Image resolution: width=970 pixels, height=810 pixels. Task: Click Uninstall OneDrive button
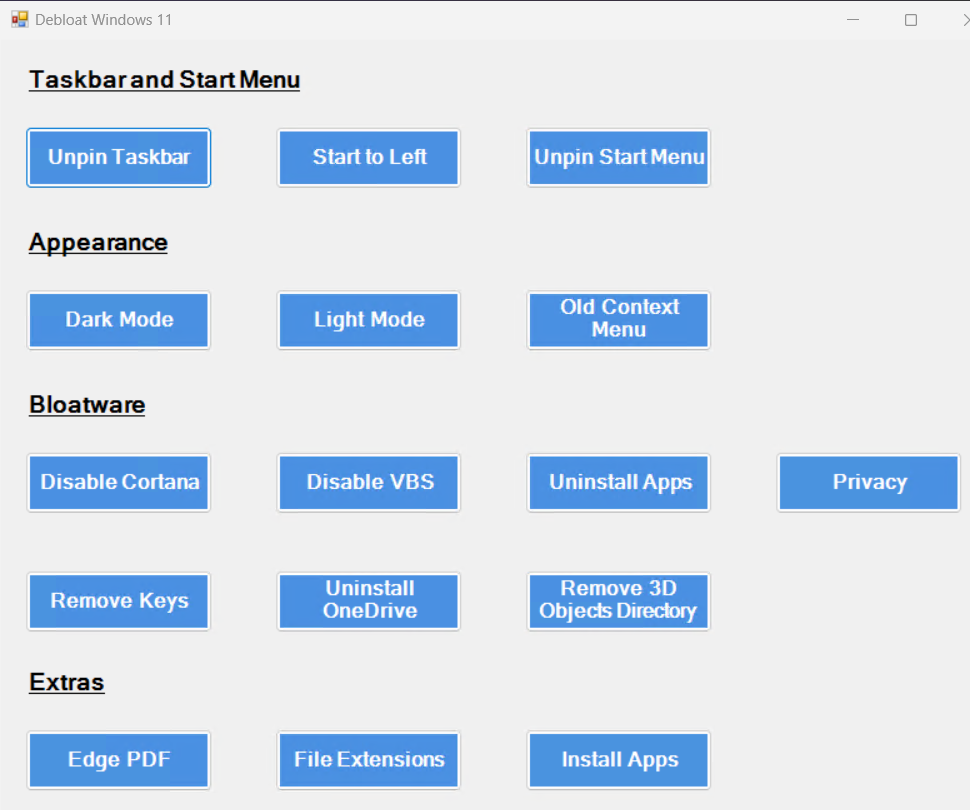coord(369,601)
